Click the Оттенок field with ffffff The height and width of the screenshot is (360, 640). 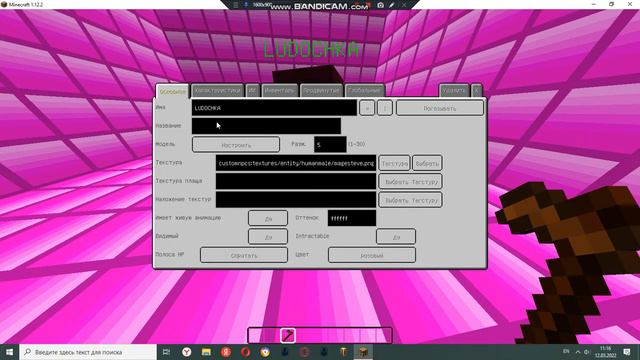(x=351, y=218)
